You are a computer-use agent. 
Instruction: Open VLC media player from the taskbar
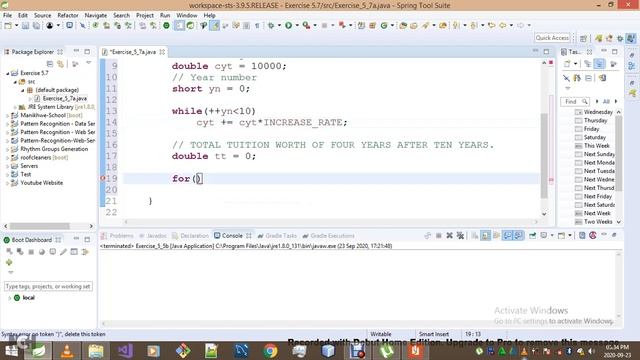click(67, 351)
